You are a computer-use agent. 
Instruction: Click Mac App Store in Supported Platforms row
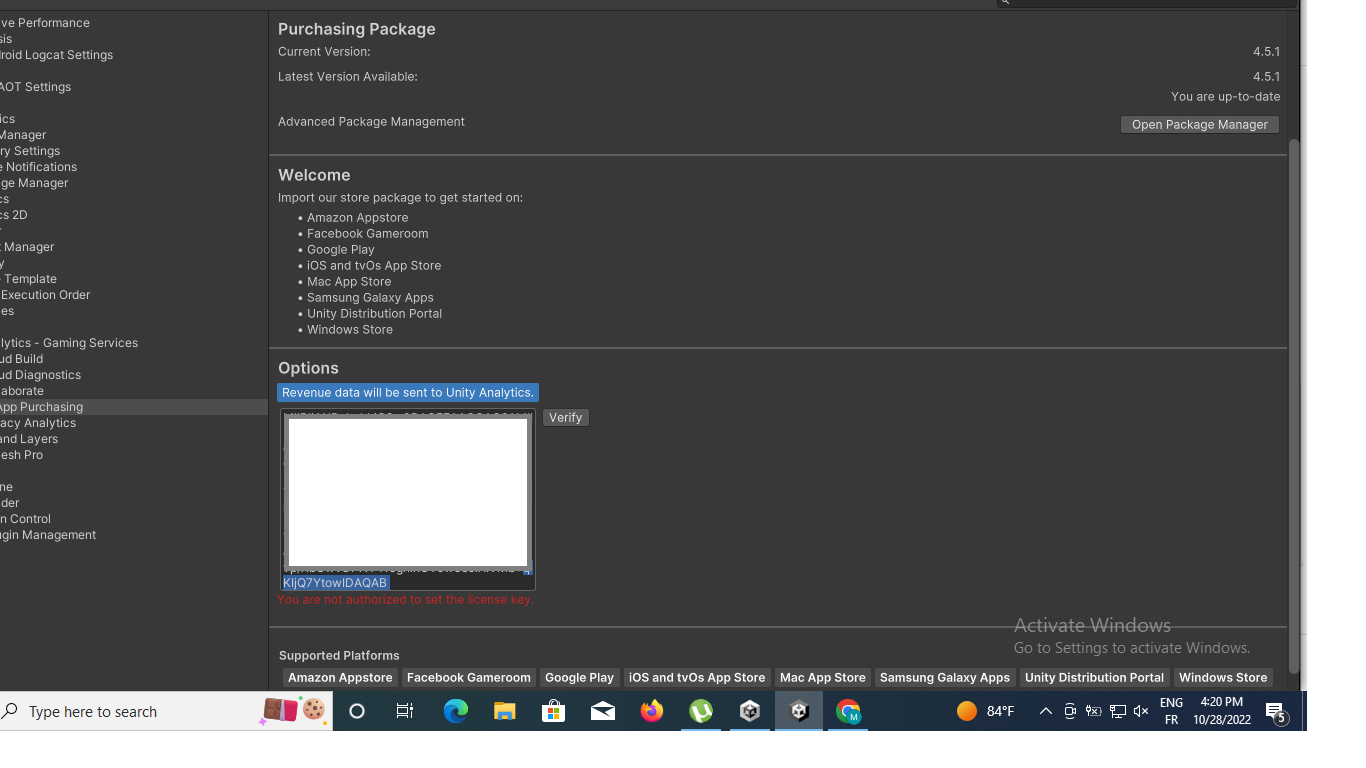[x=822, y=678]
